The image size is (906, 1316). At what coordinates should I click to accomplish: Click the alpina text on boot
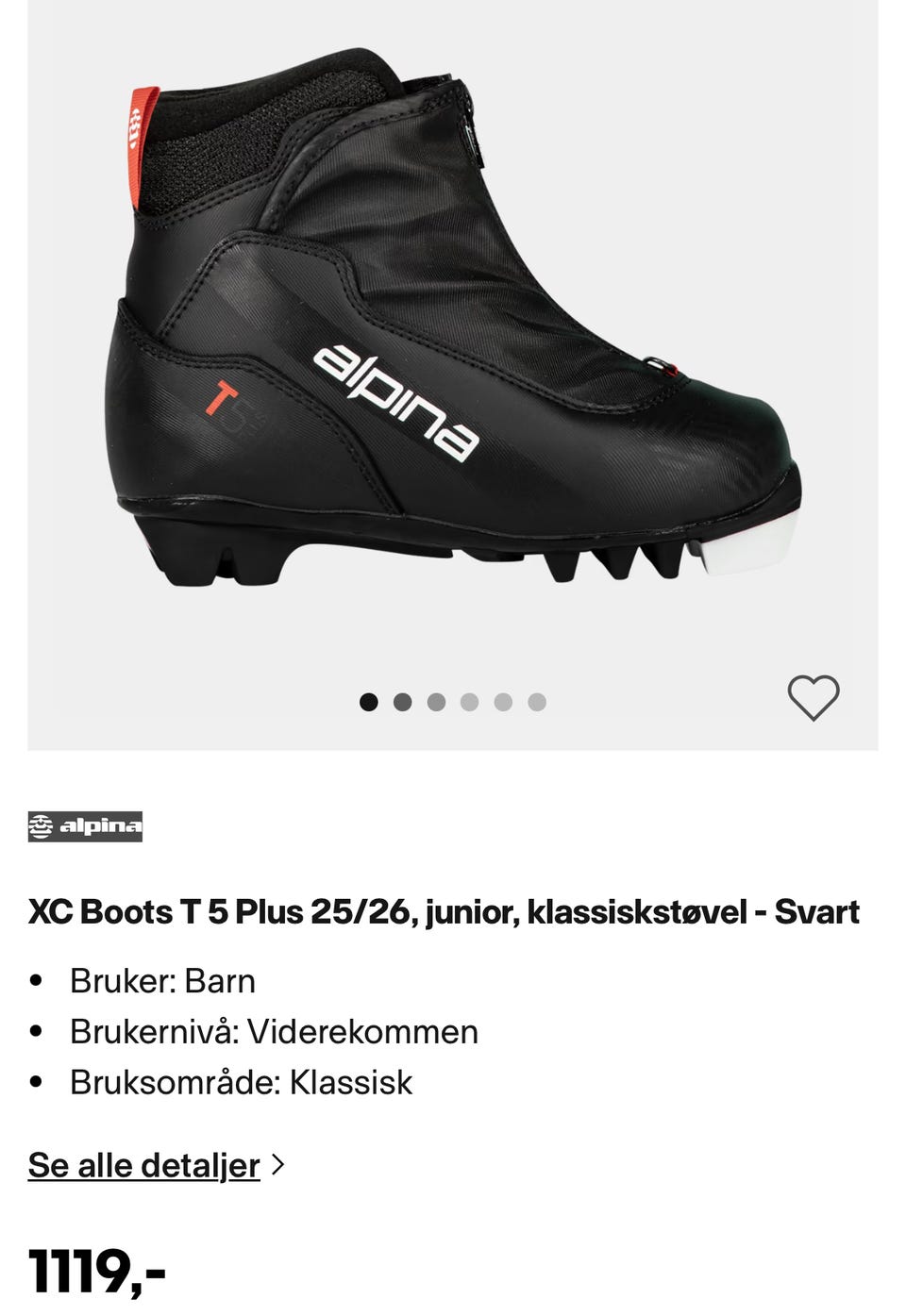pos(396,403)
